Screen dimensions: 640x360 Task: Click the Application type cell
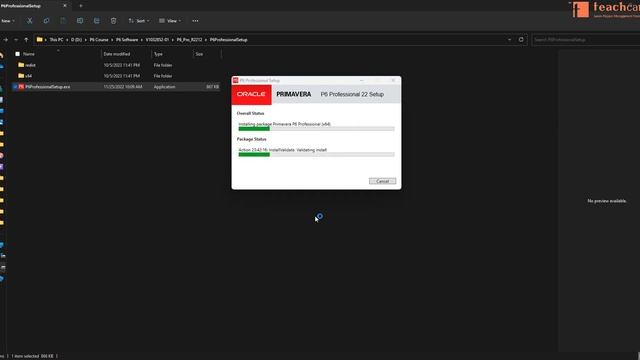164,87
